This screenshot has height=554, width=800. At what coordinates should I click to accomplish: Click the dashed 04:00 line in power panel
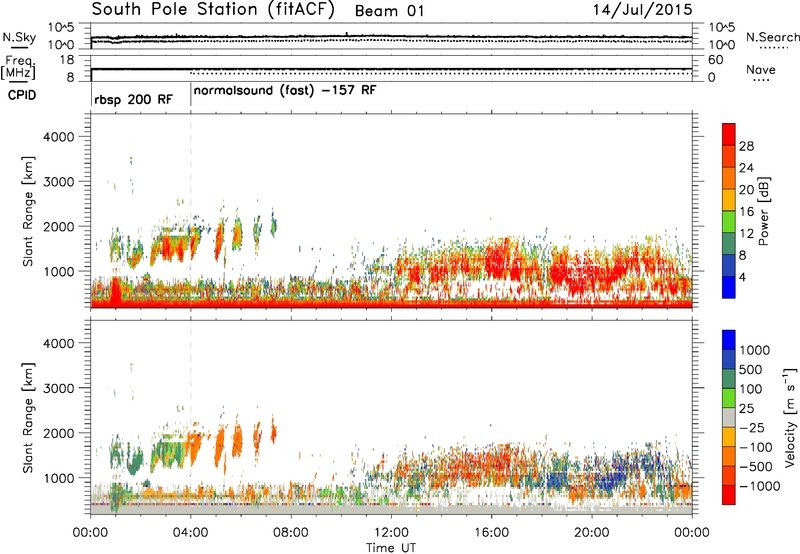point(191,211)
